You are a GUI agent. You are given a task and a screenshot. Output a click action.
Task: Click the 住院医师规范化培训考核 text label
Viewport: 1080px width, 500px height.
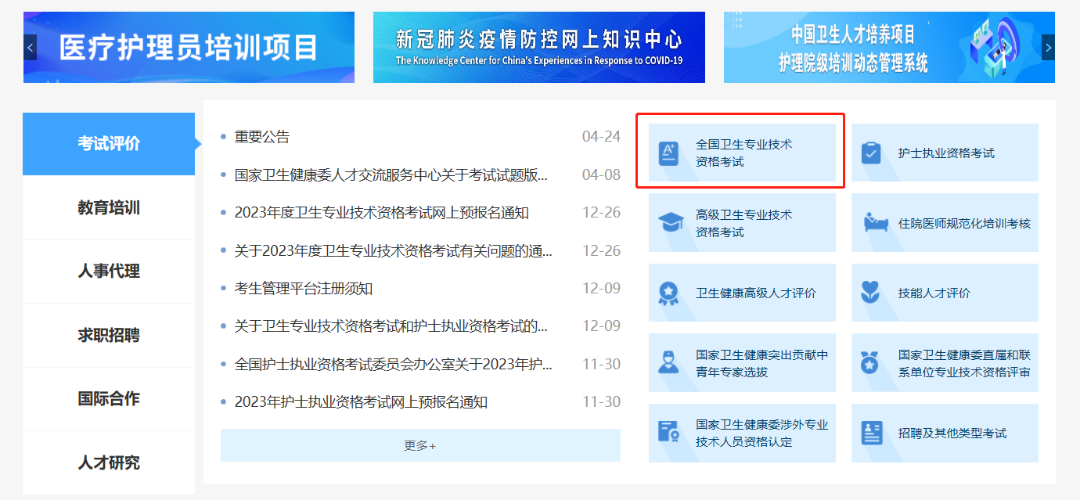[x=964, y=223]
